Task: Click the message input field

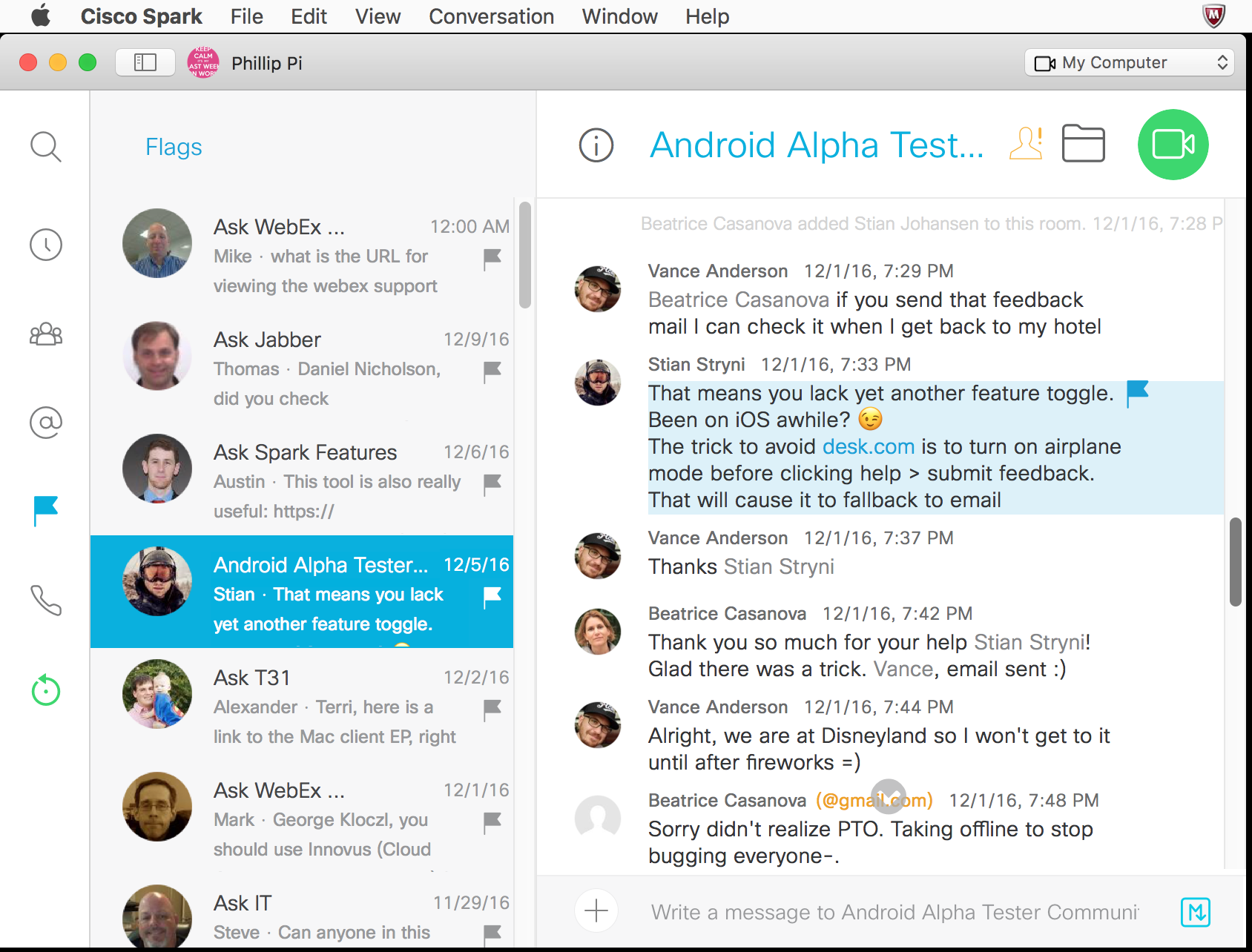Action: tap(894, 912)
